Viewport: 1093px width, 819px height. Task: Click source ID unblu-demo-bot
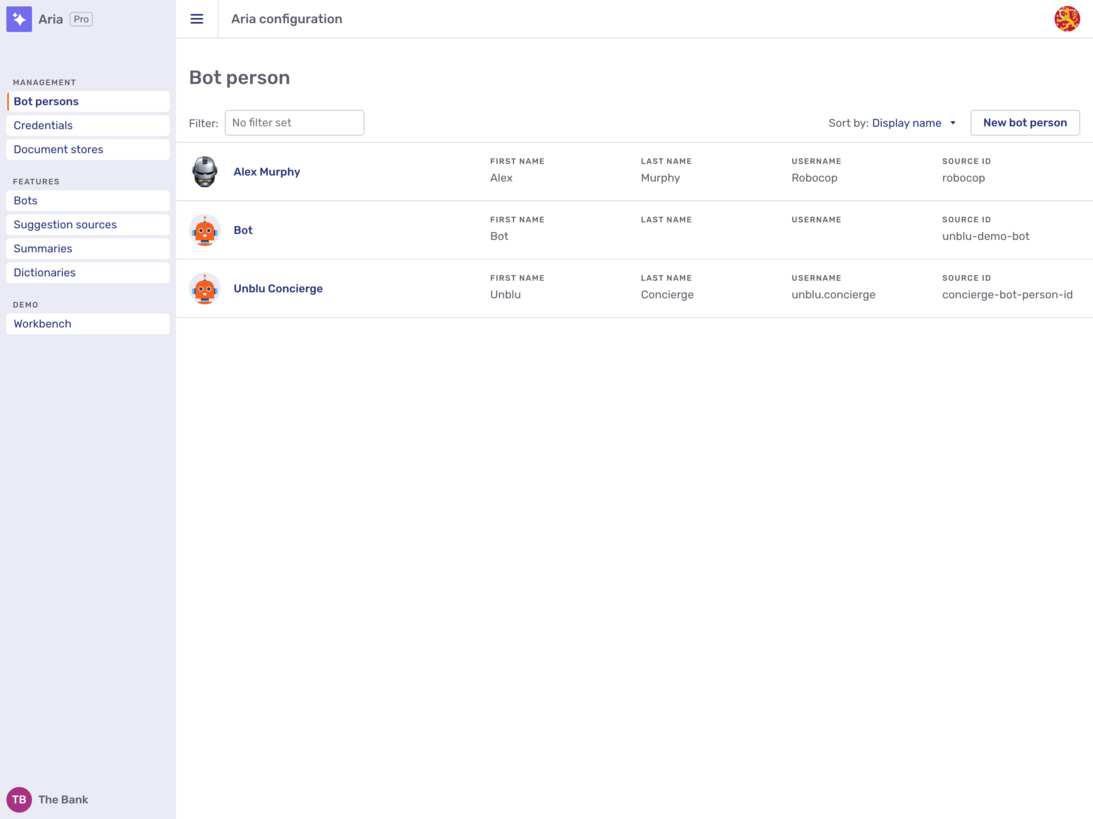point(986,236)
